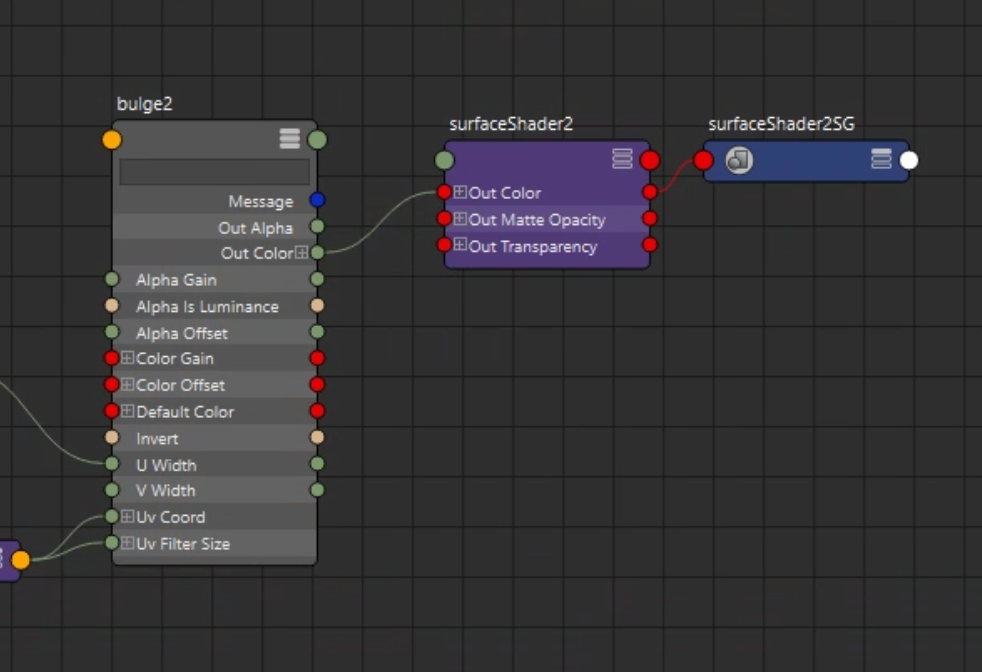Expand Out Matte Opacity on surfaceShader2
The image size is (982, 672).
(460, 219)
